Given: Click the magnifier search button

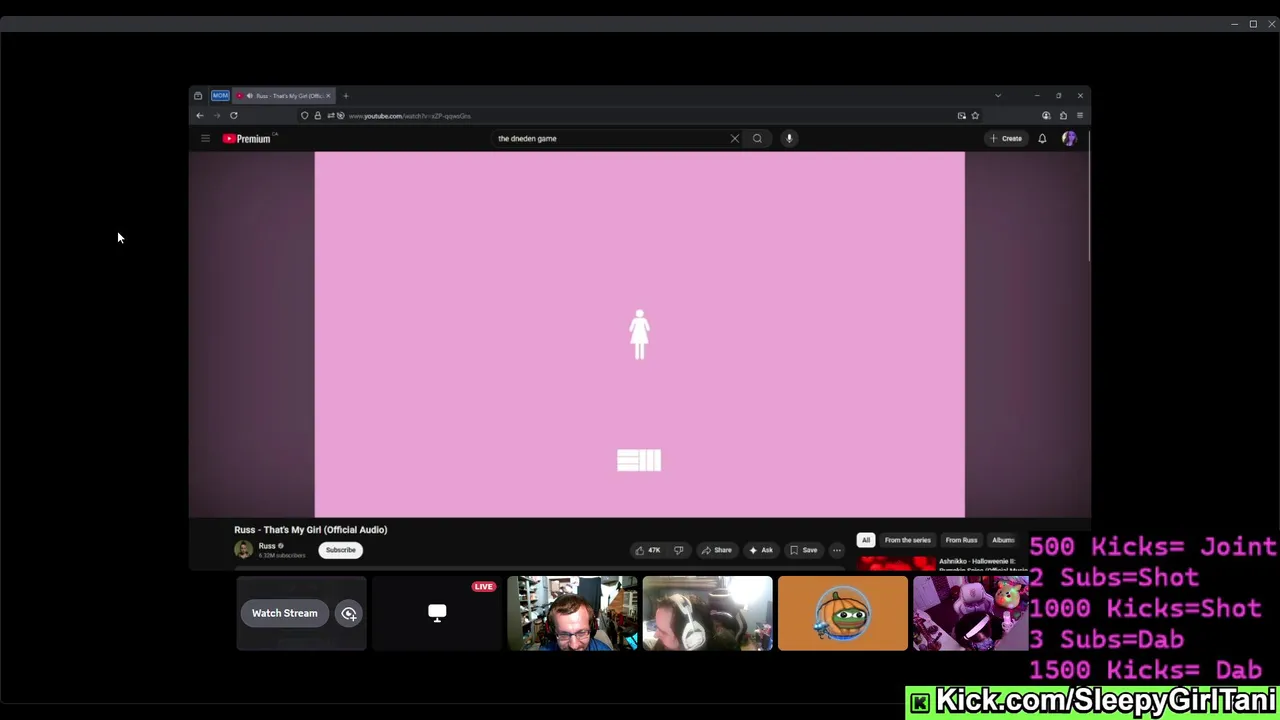Looking at the screenshot, I should point(757,138).
